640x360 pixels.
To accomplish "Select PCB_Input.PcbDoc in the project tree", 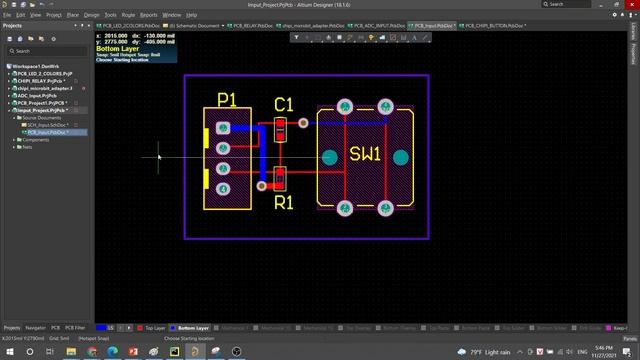I will pyautogui.click(x=48, y=133).
